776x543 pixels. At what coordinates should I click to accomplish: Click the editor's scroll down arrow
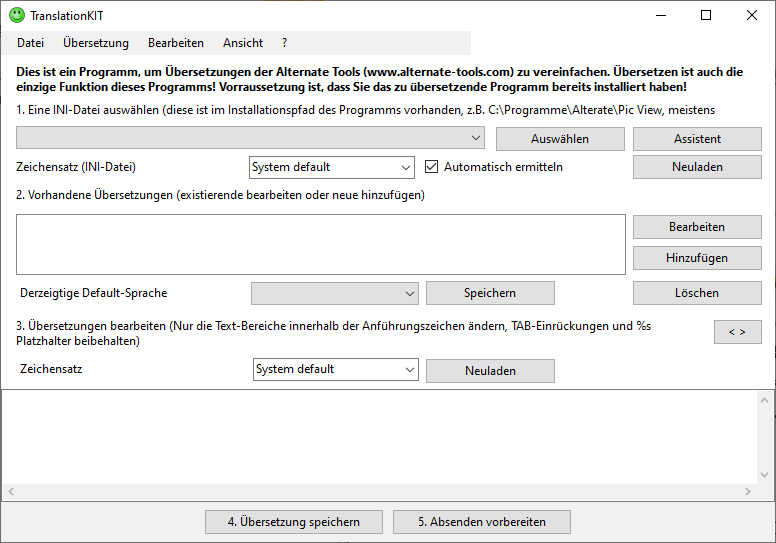765,475
